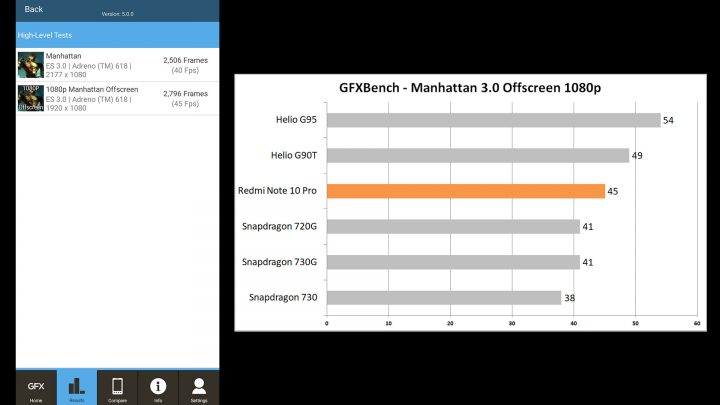This screenshot has height=405, width=720.
Task: Select the Manhattan test title text
Action: click(63, 56)
